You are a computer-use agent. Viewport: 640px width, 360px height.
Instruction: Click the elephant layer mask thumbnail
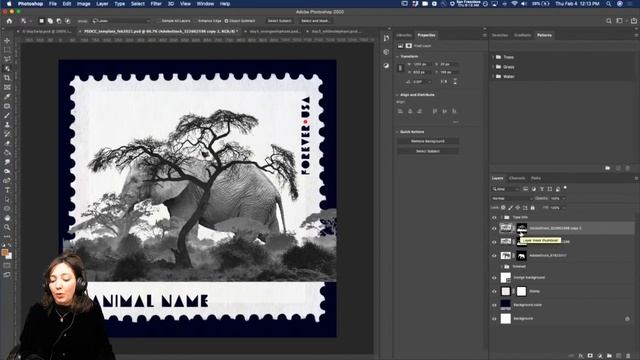point(521,256)
